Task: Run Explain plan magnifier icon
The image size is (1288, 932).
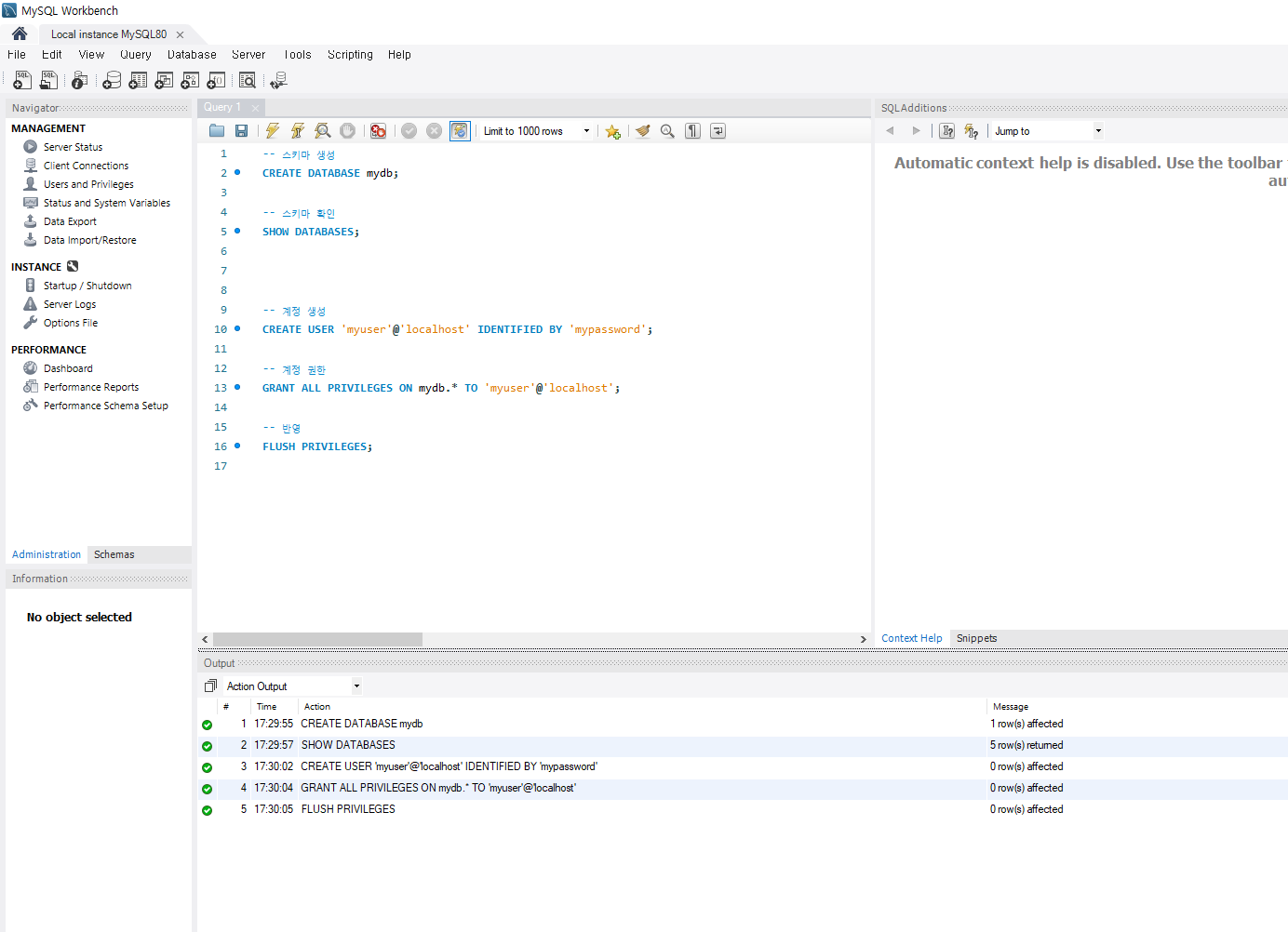Action: [323, 131]
